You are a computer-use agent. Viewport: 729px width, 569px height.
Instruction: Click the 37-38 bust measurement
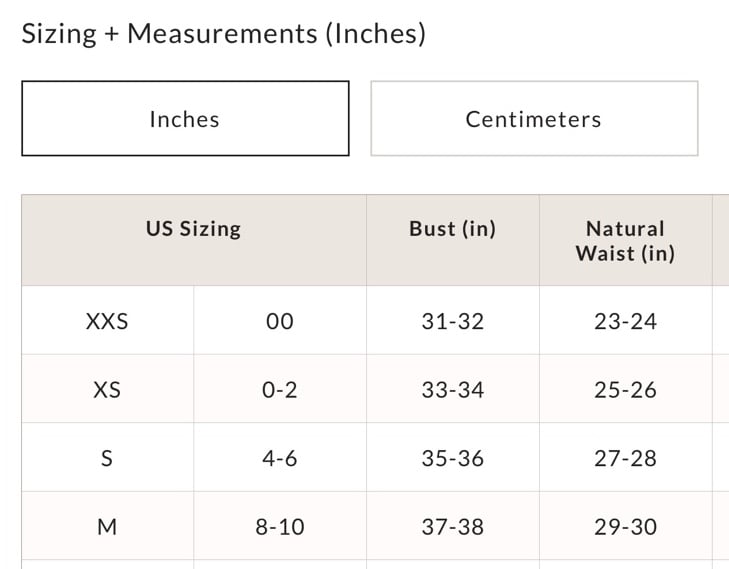pyautogui.click(x=452, y=526)
